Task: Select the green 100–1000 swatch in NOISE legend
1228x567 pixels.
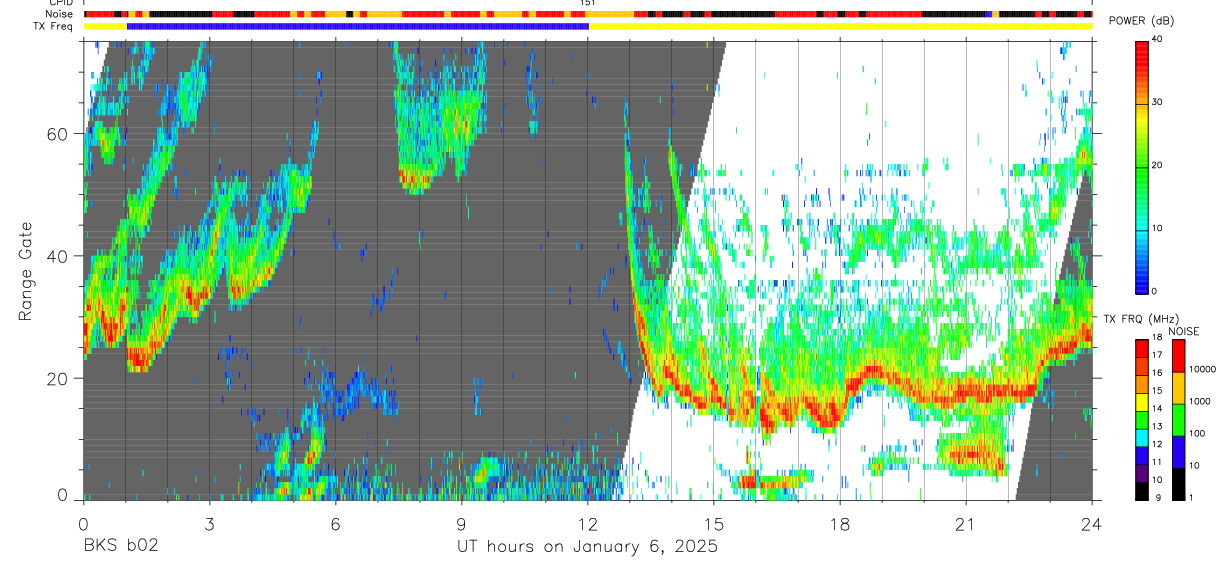Action: pos(1178,420)
